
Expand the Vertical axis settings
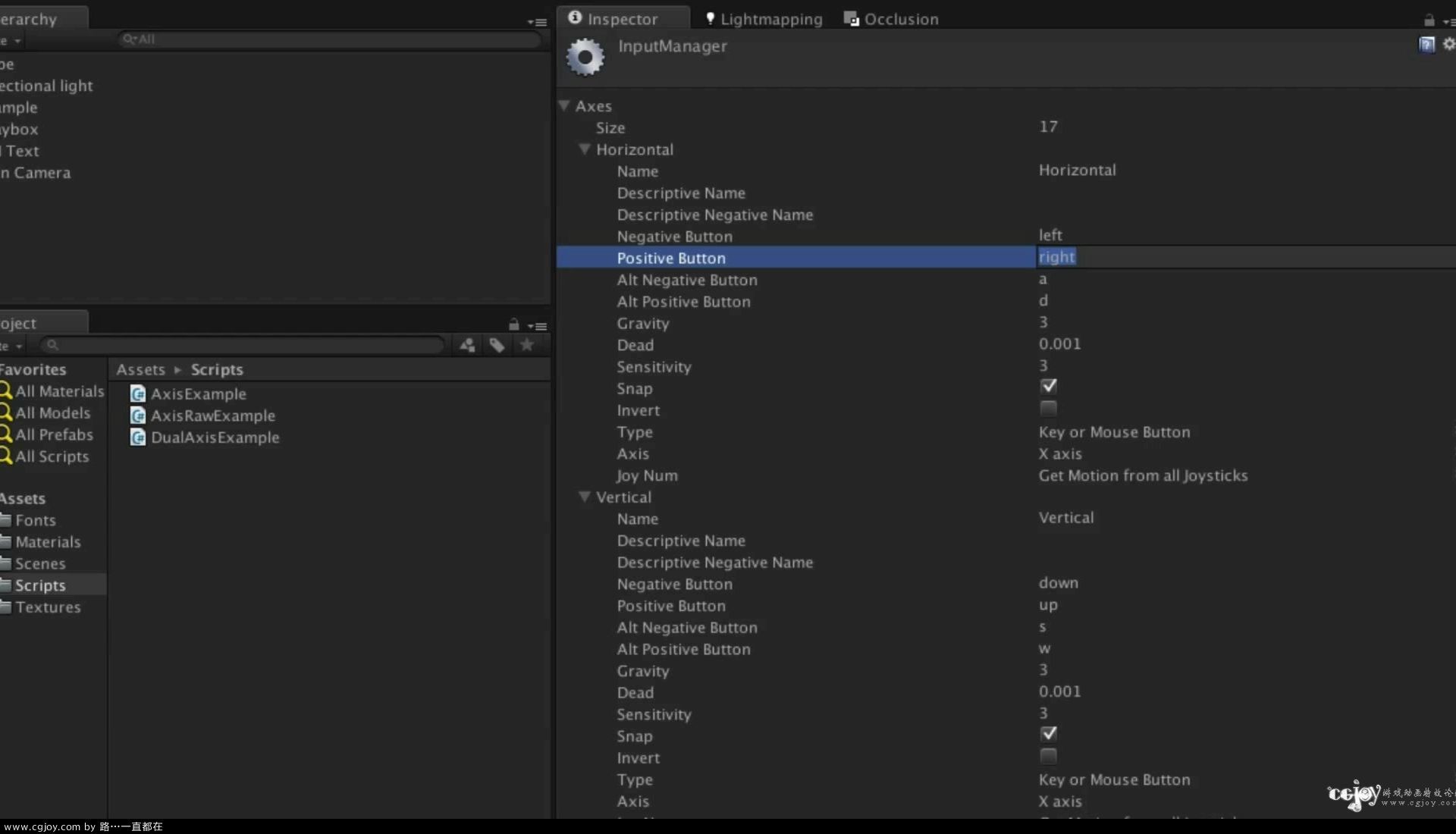(583, 497)
